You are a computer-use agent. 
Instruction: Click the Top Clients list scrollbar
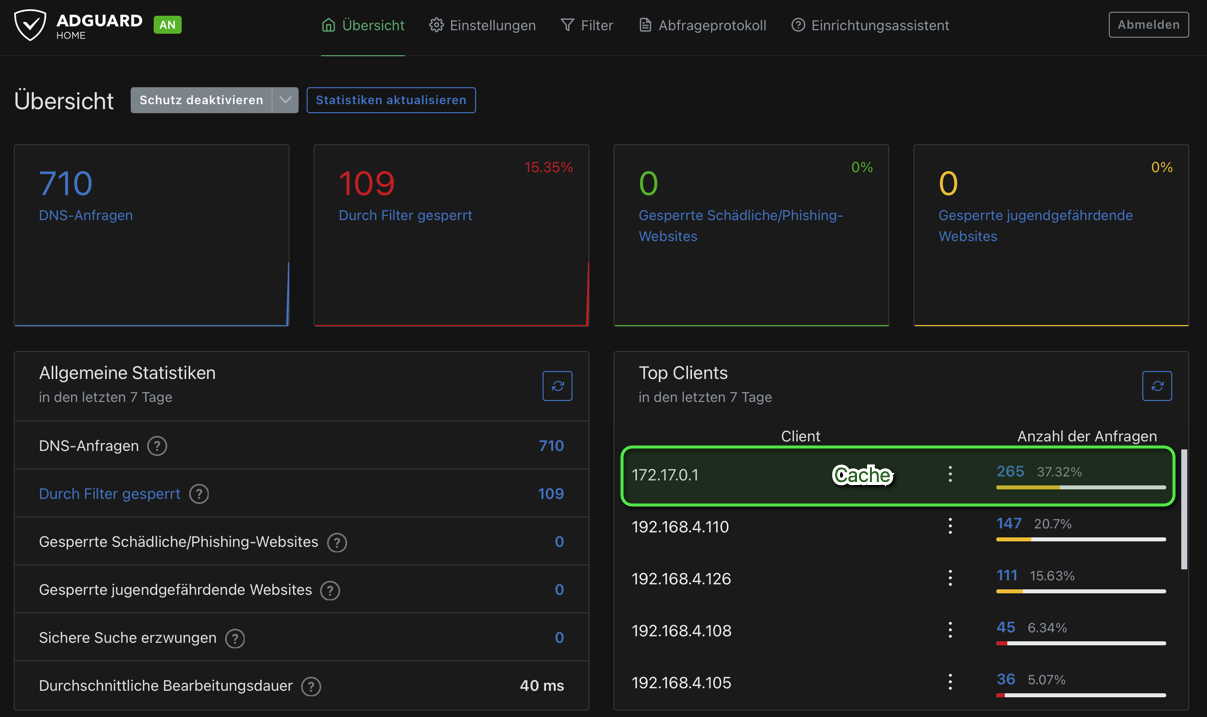[x=1185, y=510]
